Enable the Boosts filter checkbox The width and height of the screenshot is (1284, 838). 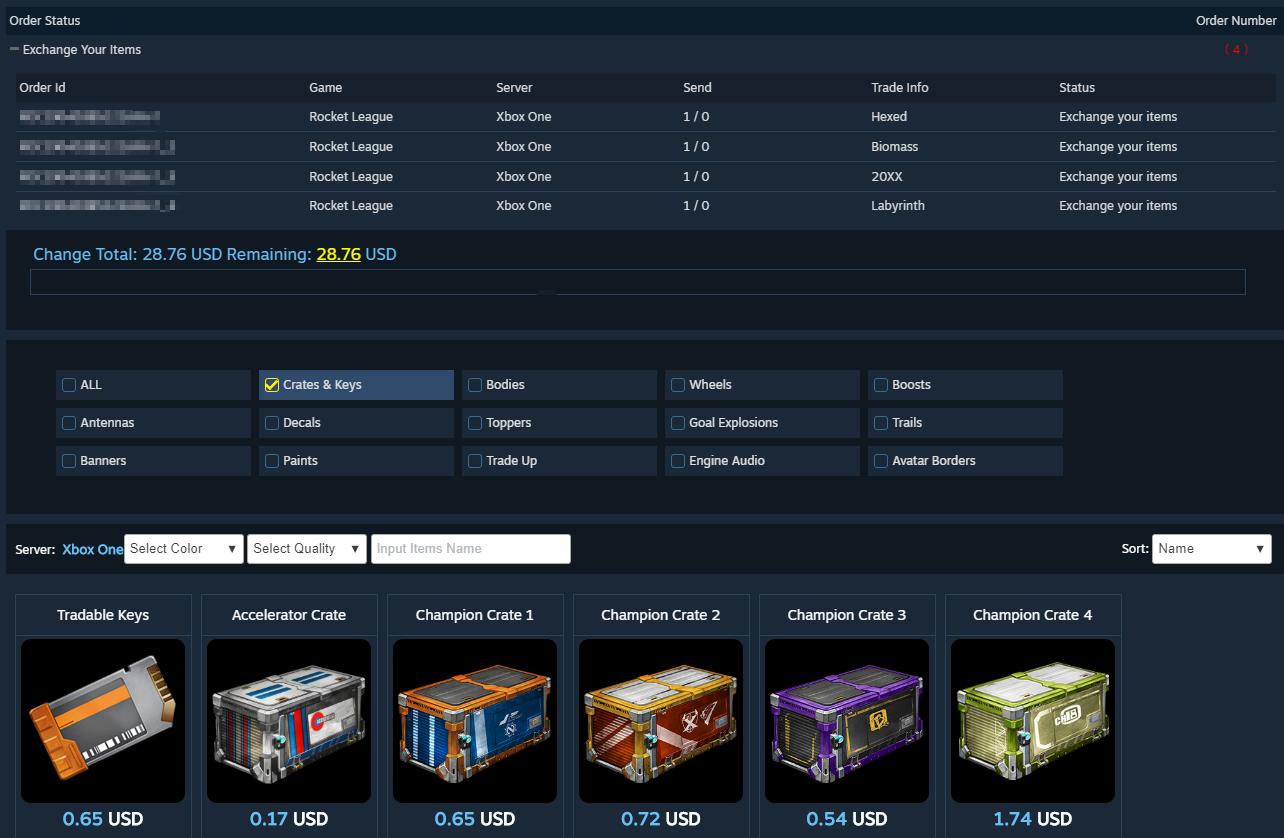881,385
